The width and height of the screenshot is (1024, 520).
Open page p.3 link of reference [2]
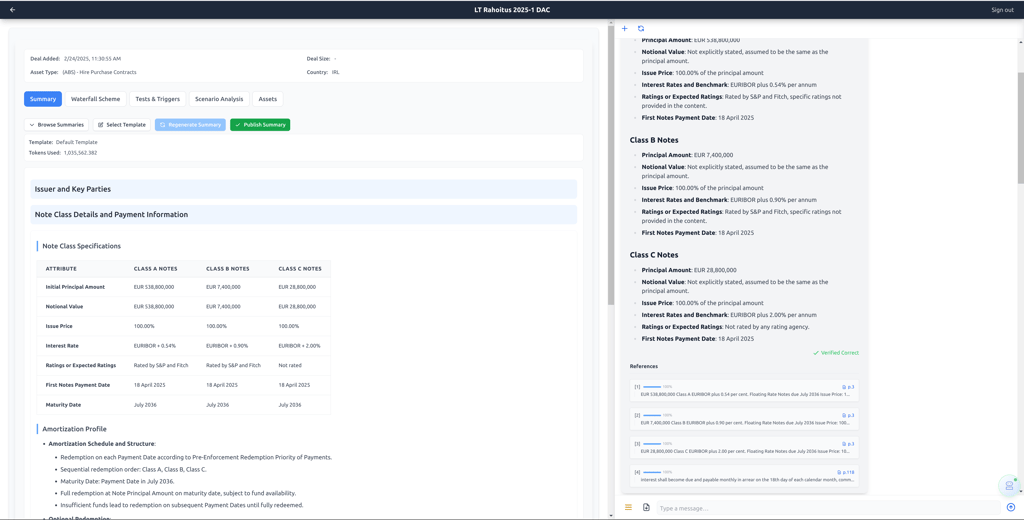pyautogui.click(x=848, y=415)
